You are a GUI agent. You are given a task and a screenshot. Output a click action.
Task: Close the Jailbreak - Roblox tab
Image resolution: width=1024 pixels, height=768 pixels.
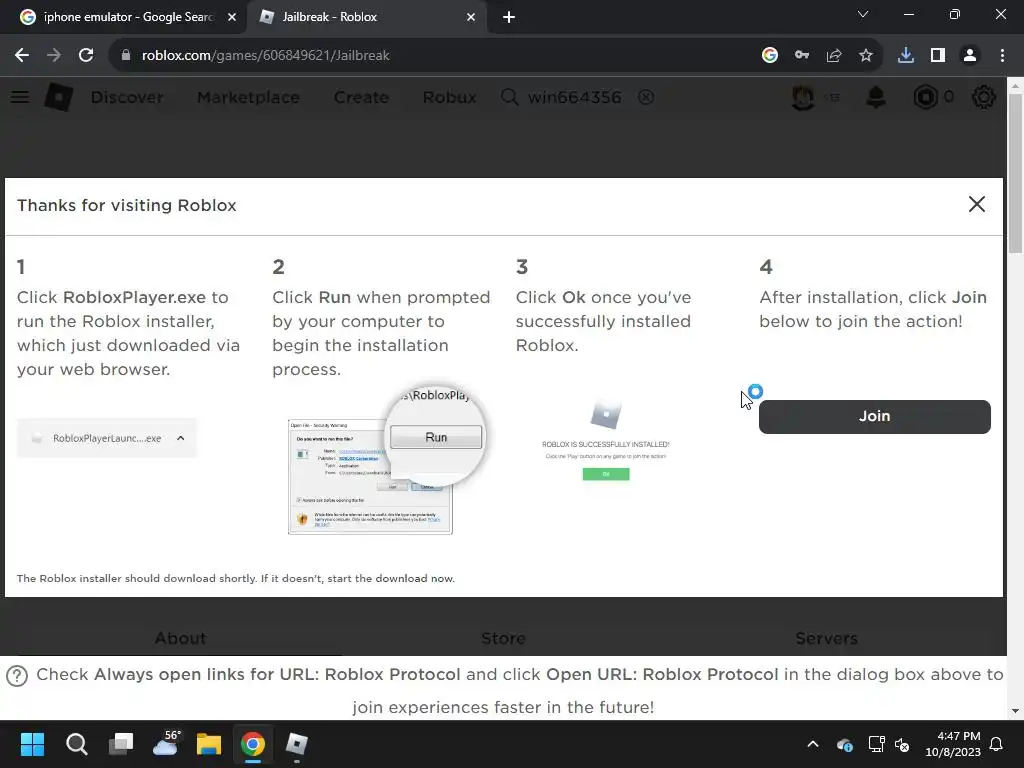pos(471,17)
